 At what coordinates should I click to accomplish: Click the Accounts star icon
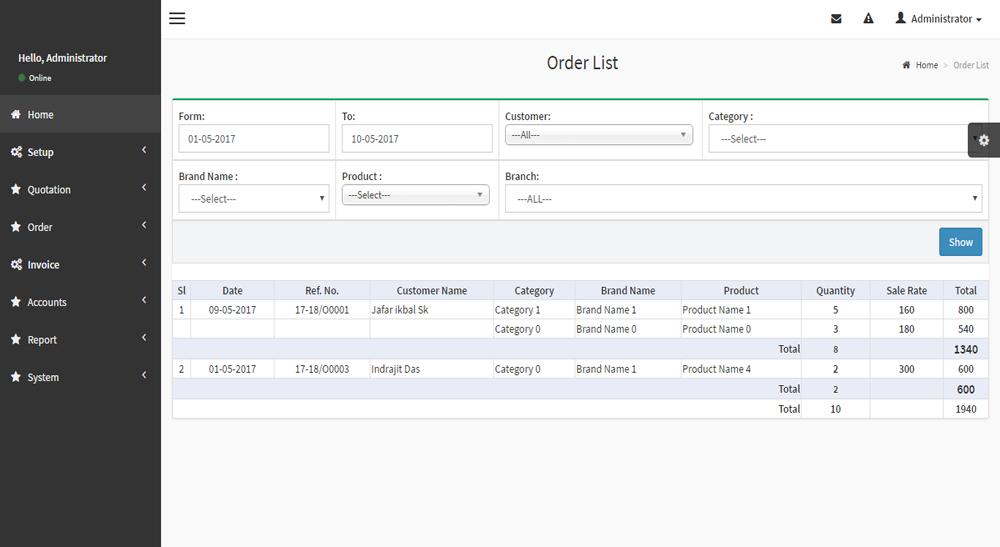pyautogui.click(x=16, y=302)
